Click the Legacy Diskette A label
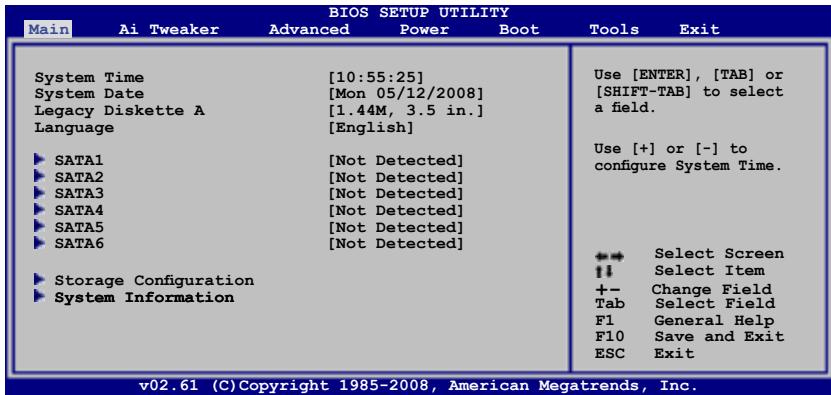The height and width of the screenshot is (395, 831). (119, 111)
